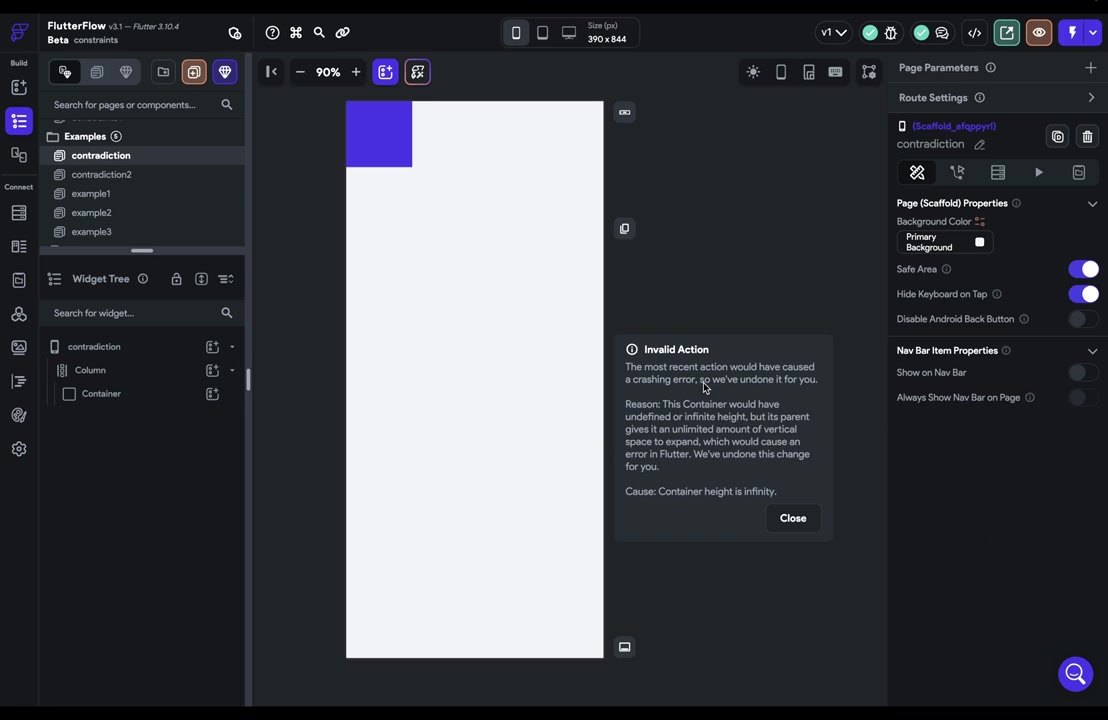Select phone device preview
The width and height of the screenshot is (1108, 720).
[516, 33]
